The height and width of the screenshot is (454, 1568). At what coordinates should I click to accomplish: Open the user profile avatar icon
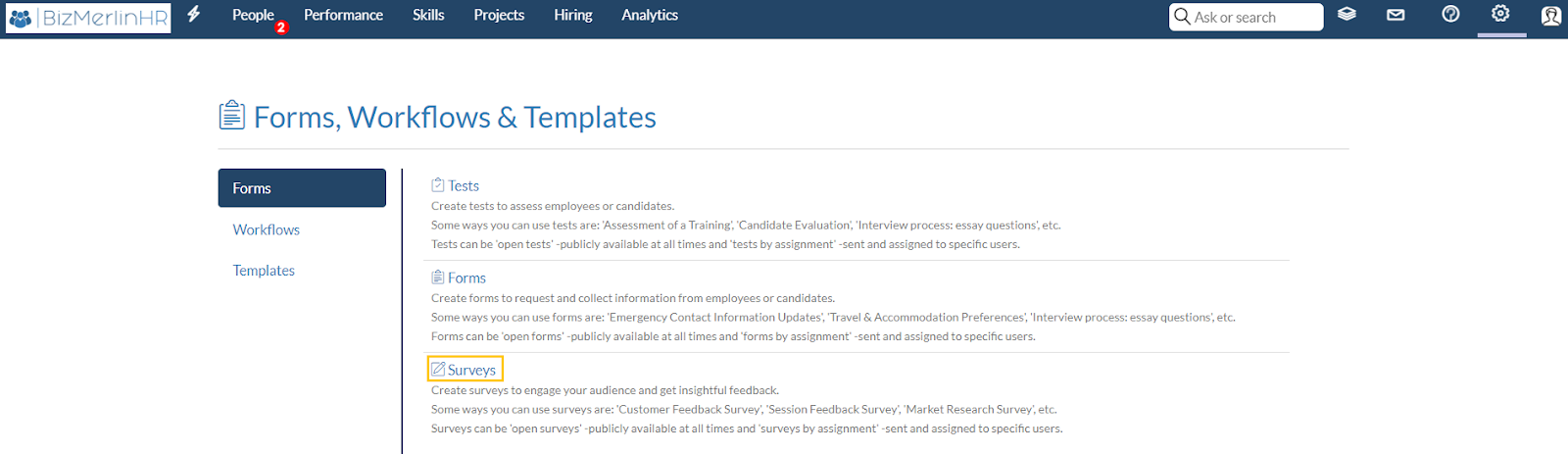1550,16
